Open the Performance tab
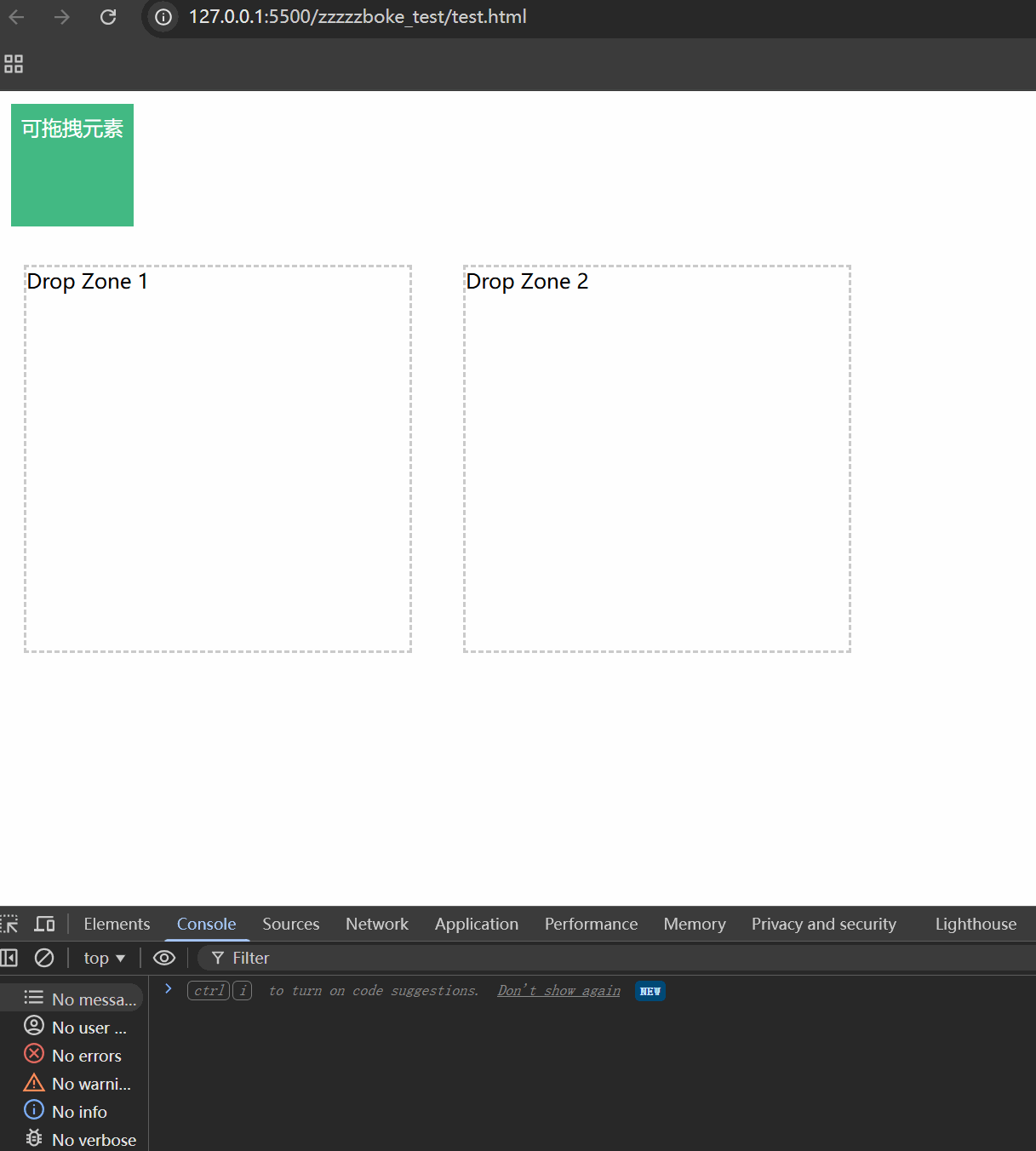Screen dimensions: 1036x1151 click(x=591, y=924)
